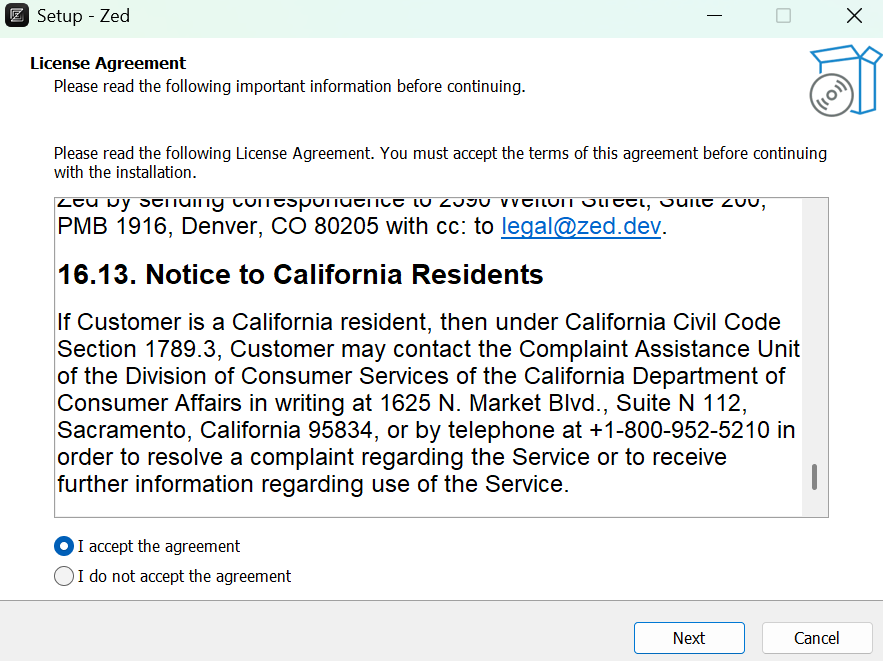
Task: Open the legal@zed.dev email link
Action: pos(581,226)
